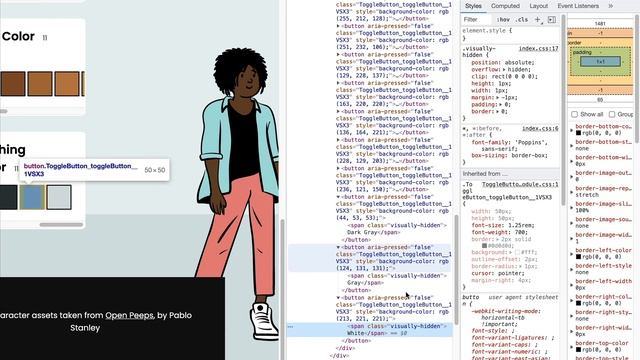Select the Dark Gray clothing color swatch
The width and height of the screenshot is (640, 360).
pos(9,197)
